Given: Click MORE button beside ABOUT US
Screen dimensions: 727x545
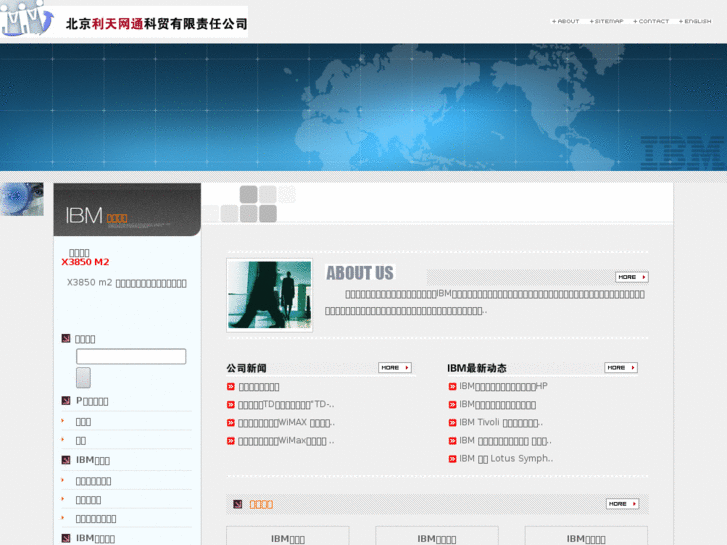Looking at the screenshot, I should coord(631,277).
